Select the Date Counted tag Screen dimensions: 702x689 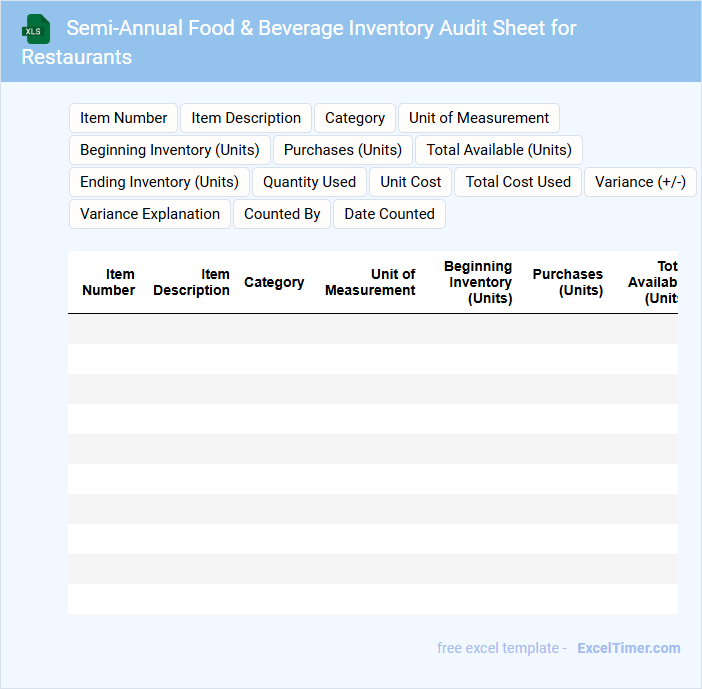[389, 214]
